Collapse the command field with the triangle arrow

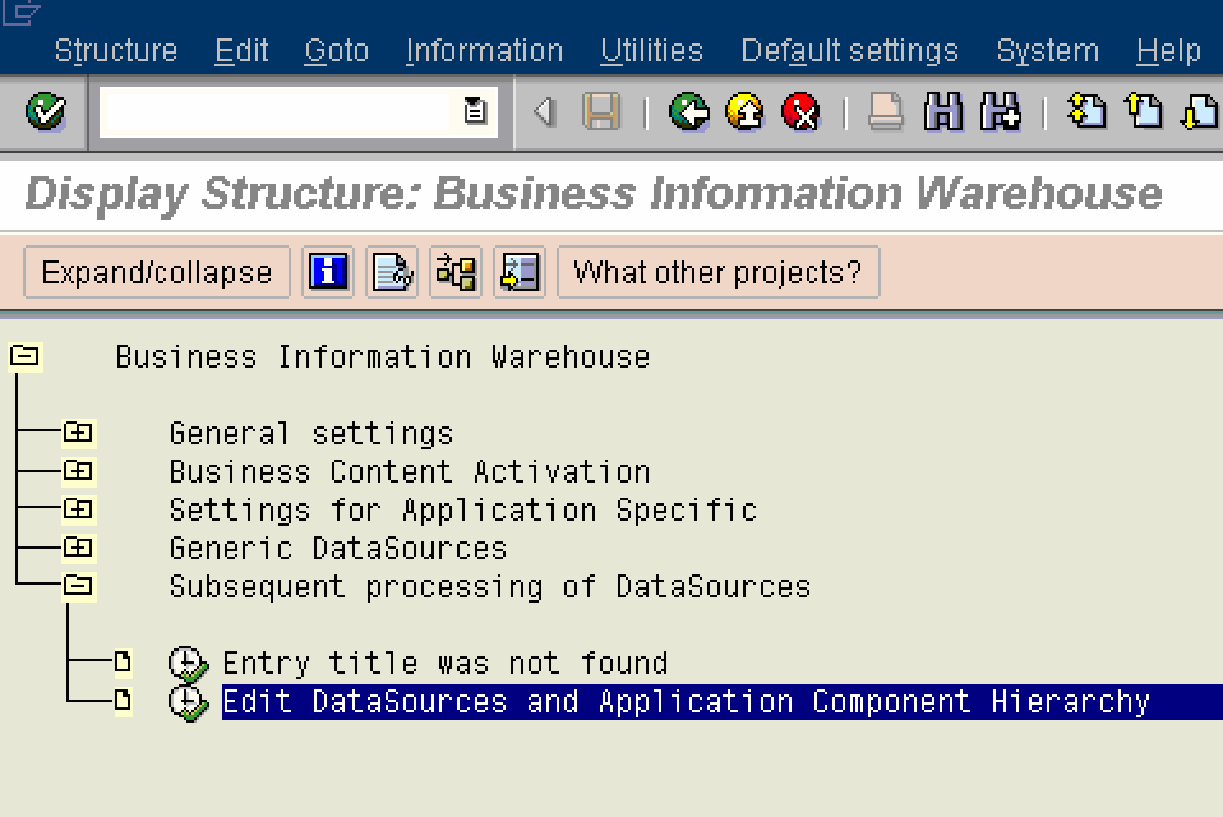pos(543,112)
